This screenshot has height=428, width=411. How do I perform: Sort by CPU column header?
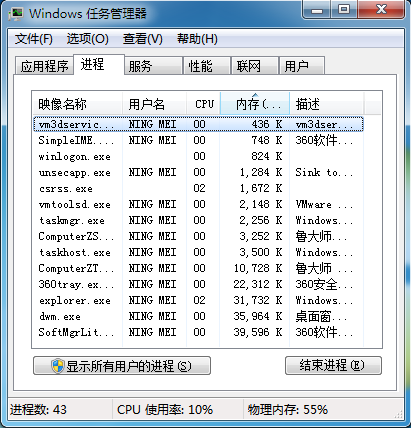click(203, 104)
